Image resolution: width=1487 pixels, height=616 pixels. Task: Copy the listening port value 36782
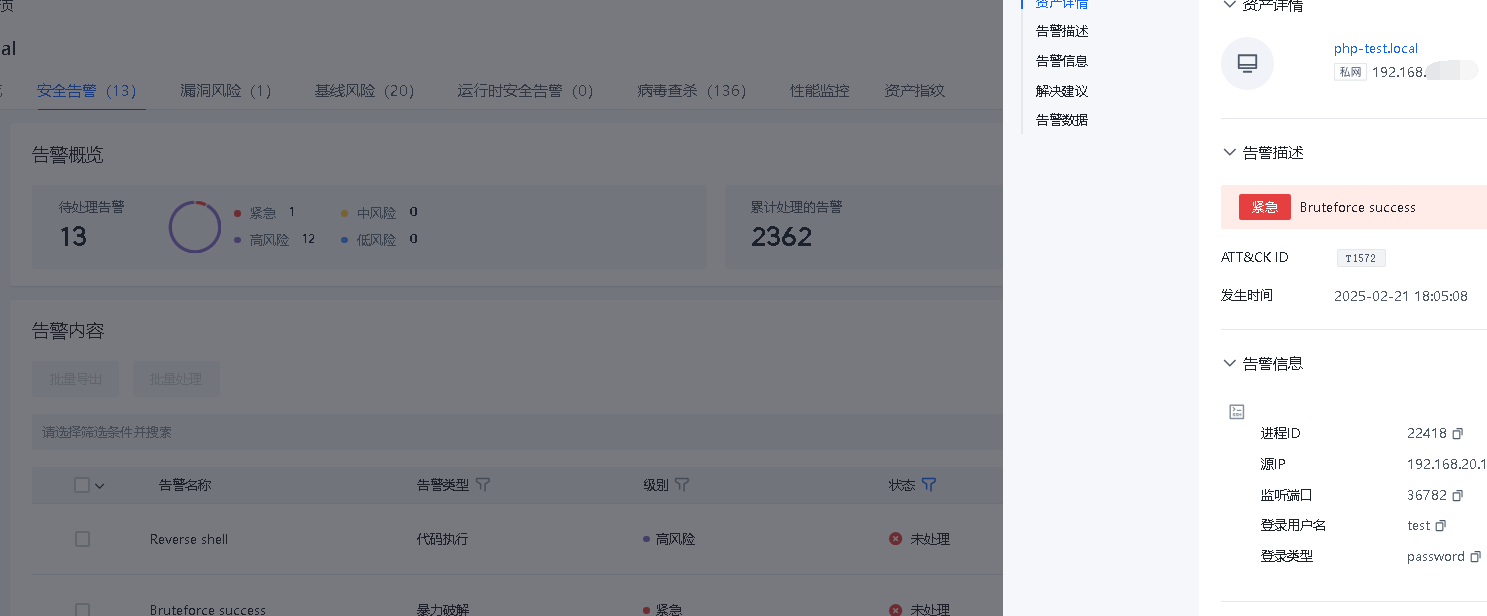coord(1457,496)
